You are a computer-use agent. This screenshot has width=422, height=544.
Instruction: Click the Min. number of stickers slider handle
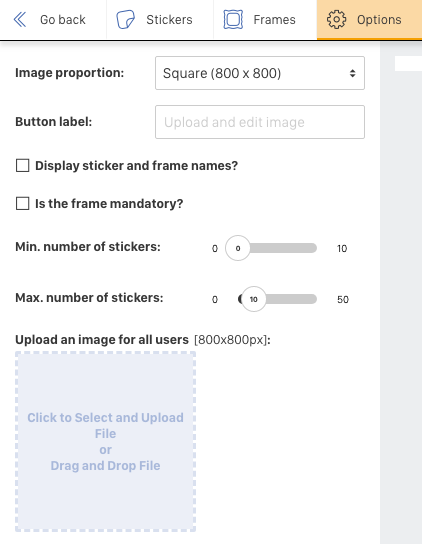pos(238,248)
